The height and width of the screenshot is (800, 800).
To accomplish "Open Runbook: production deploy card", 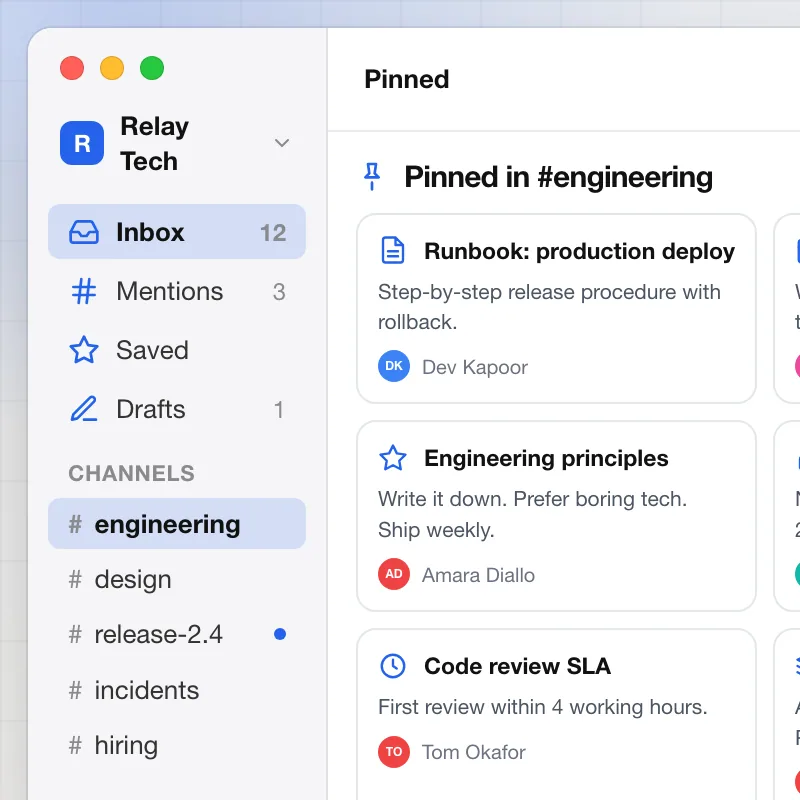I will click(556, 309).
